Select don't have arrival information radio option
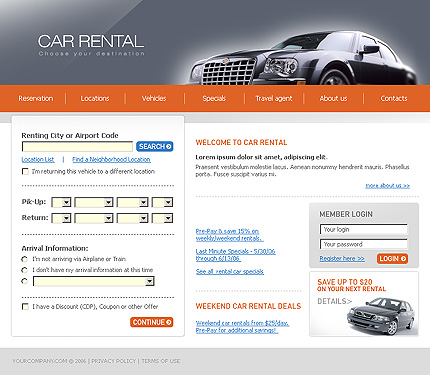This screenshot has width=430, height=375. click(24, 270)
